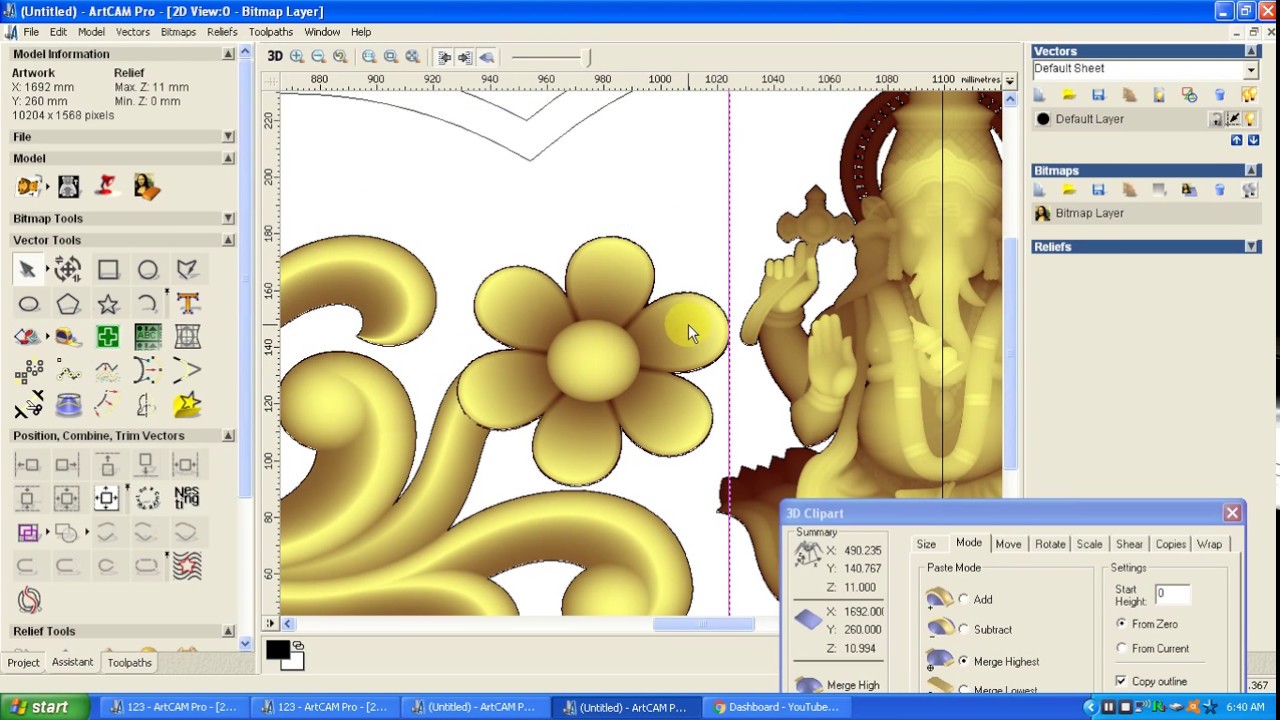Choose the scissors Trim Vectors tool
Viewport: 1280px width, 720px height.
tap(28, 405)
